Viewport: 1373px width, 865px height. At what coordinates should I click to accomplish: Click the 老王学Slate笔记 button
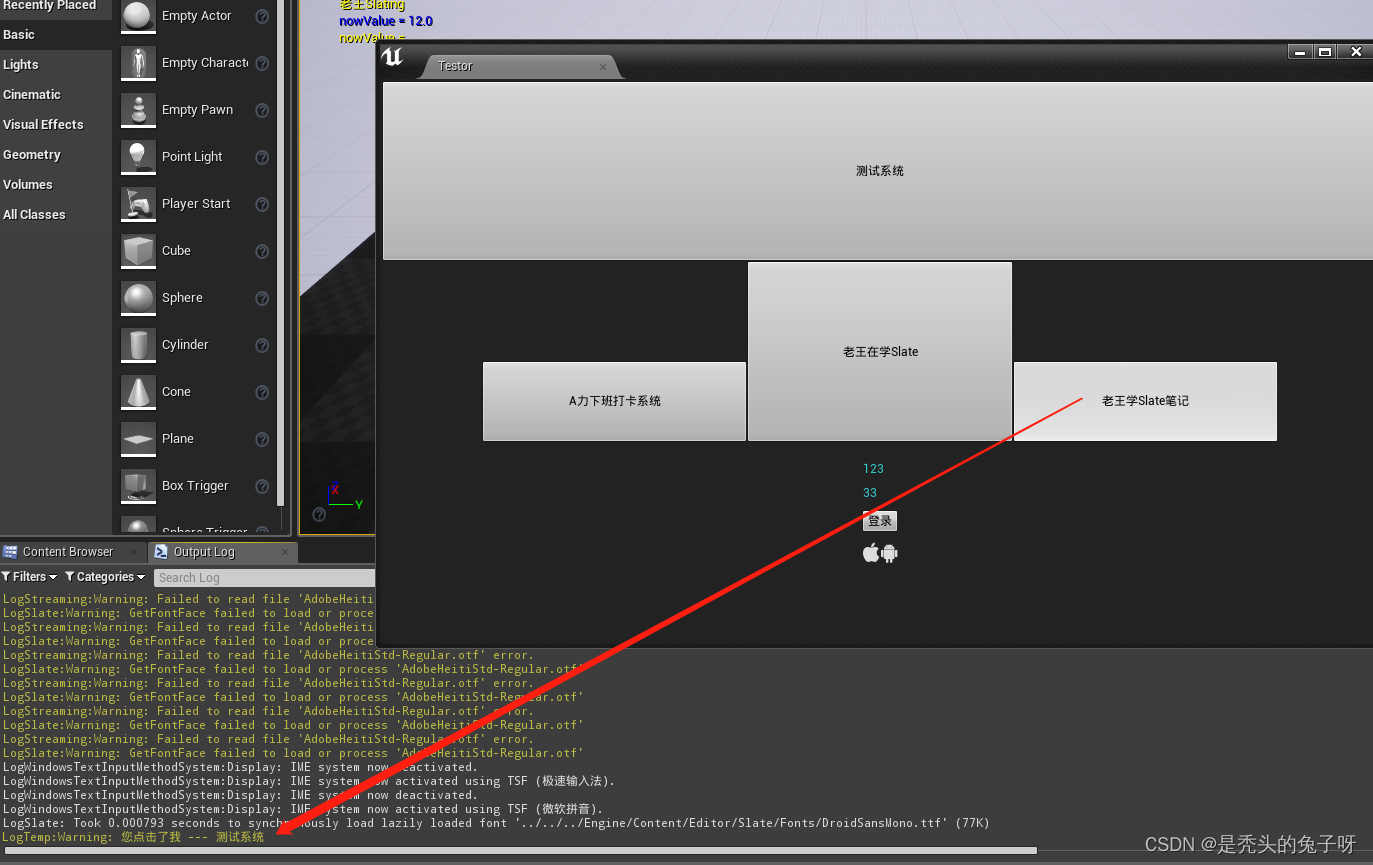(1145, 401)
